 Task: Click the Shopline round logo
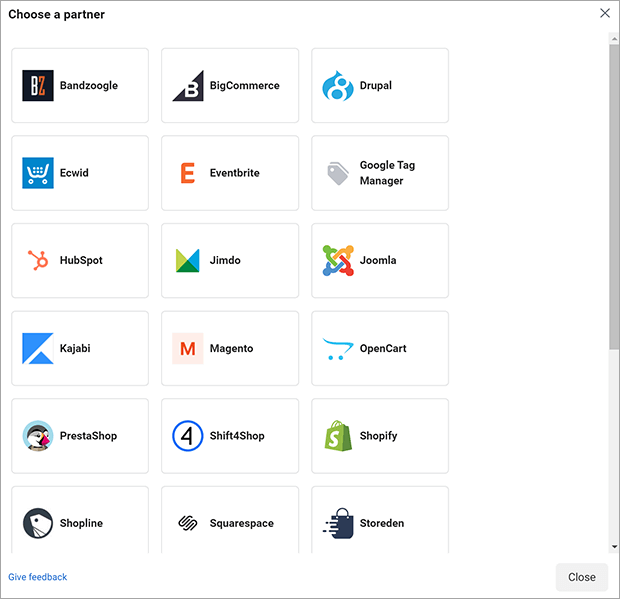38,523
